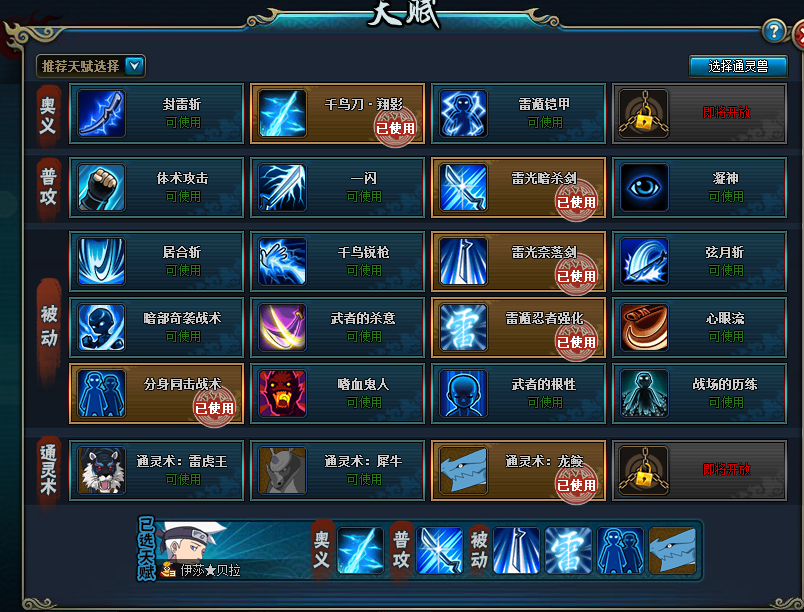Click the 雷遁铠甲 skill icon
The height and width of the screenshot is (612, 804).
point(463,113)
